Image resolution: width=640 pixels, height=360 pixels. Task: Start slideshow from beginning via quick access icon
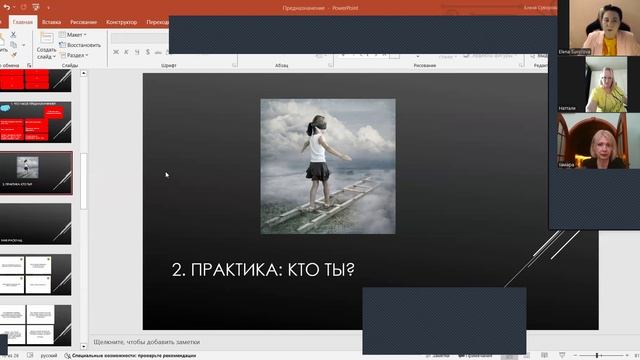(x=36, y=7)
